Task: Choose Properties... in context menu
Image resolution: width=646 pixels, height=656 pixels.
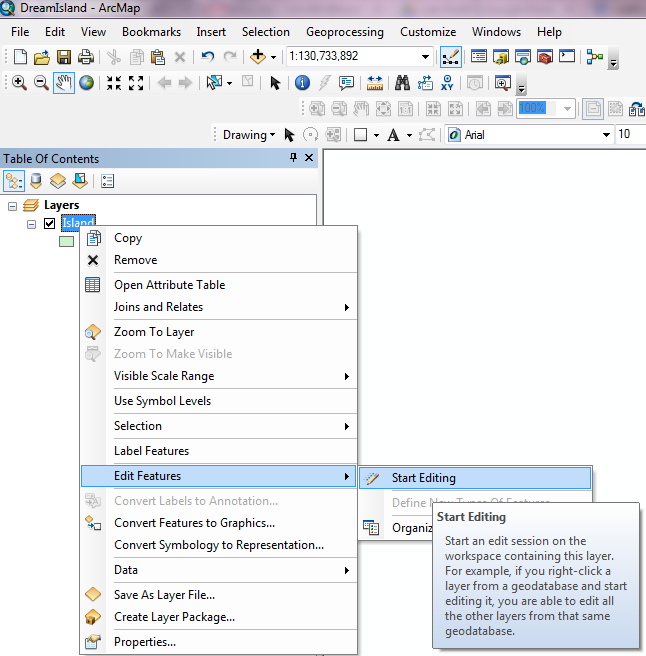Action: (x=219, y=642)
